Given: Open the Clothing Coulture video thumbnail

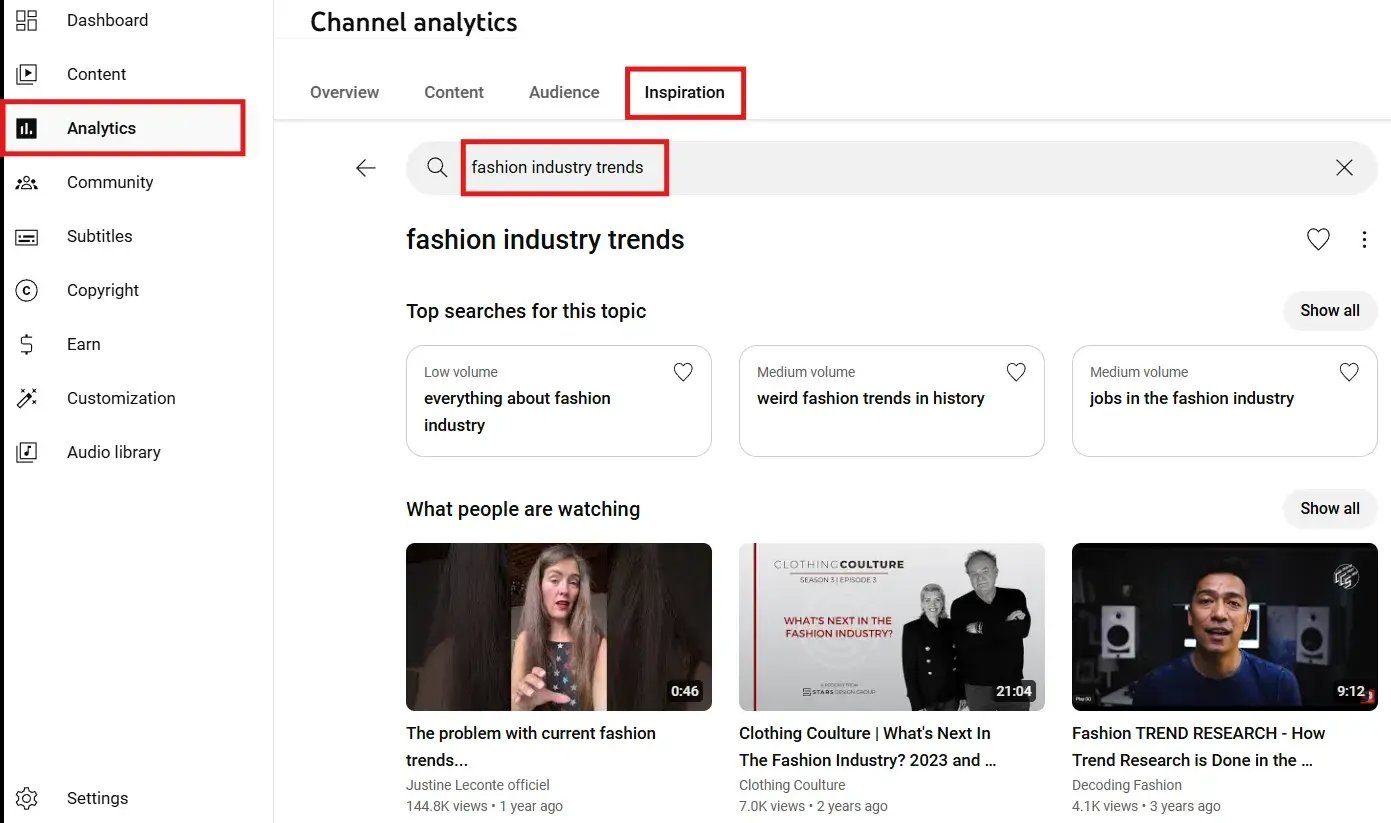Looking at the screenshot, I should (891, 627).
